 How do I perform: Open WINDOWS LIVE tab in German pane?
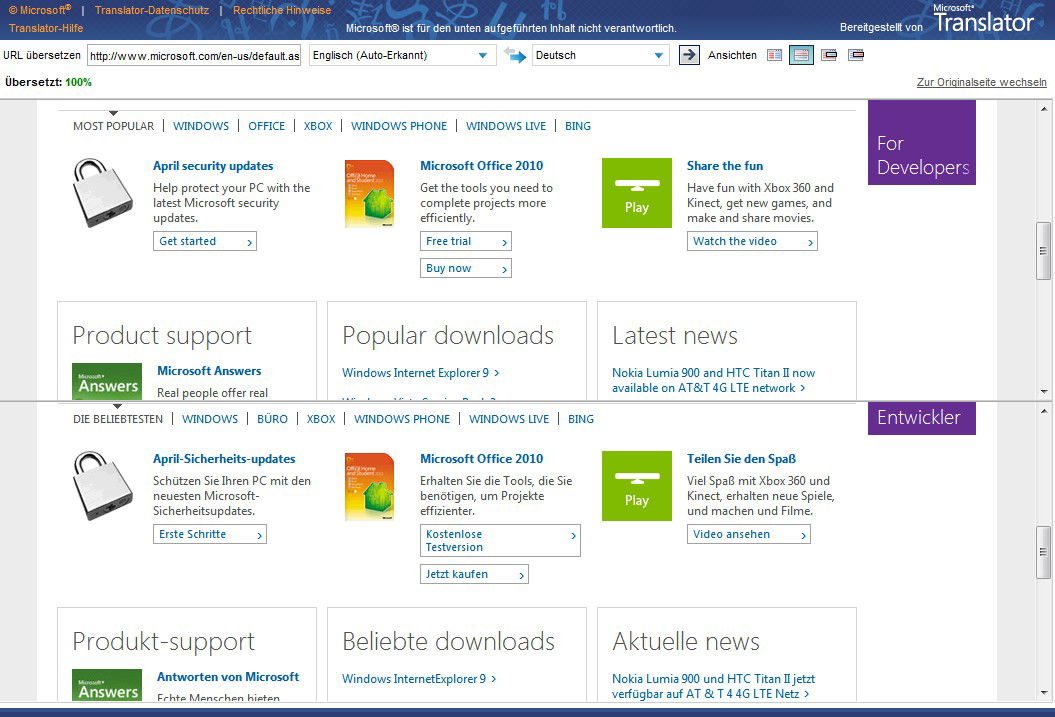[x=509, y=419]
